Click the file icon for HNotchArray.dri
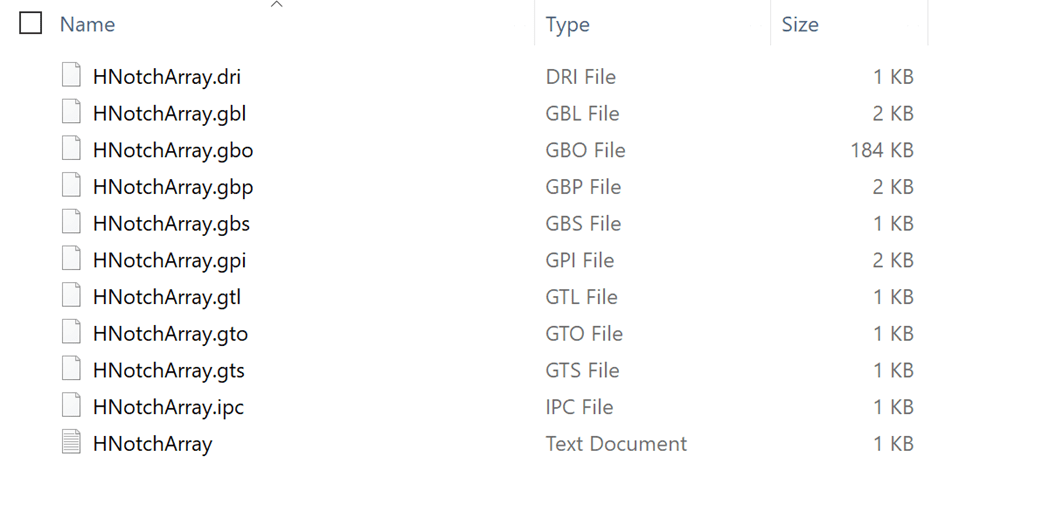1056x505 pixels. coord(71,76)
